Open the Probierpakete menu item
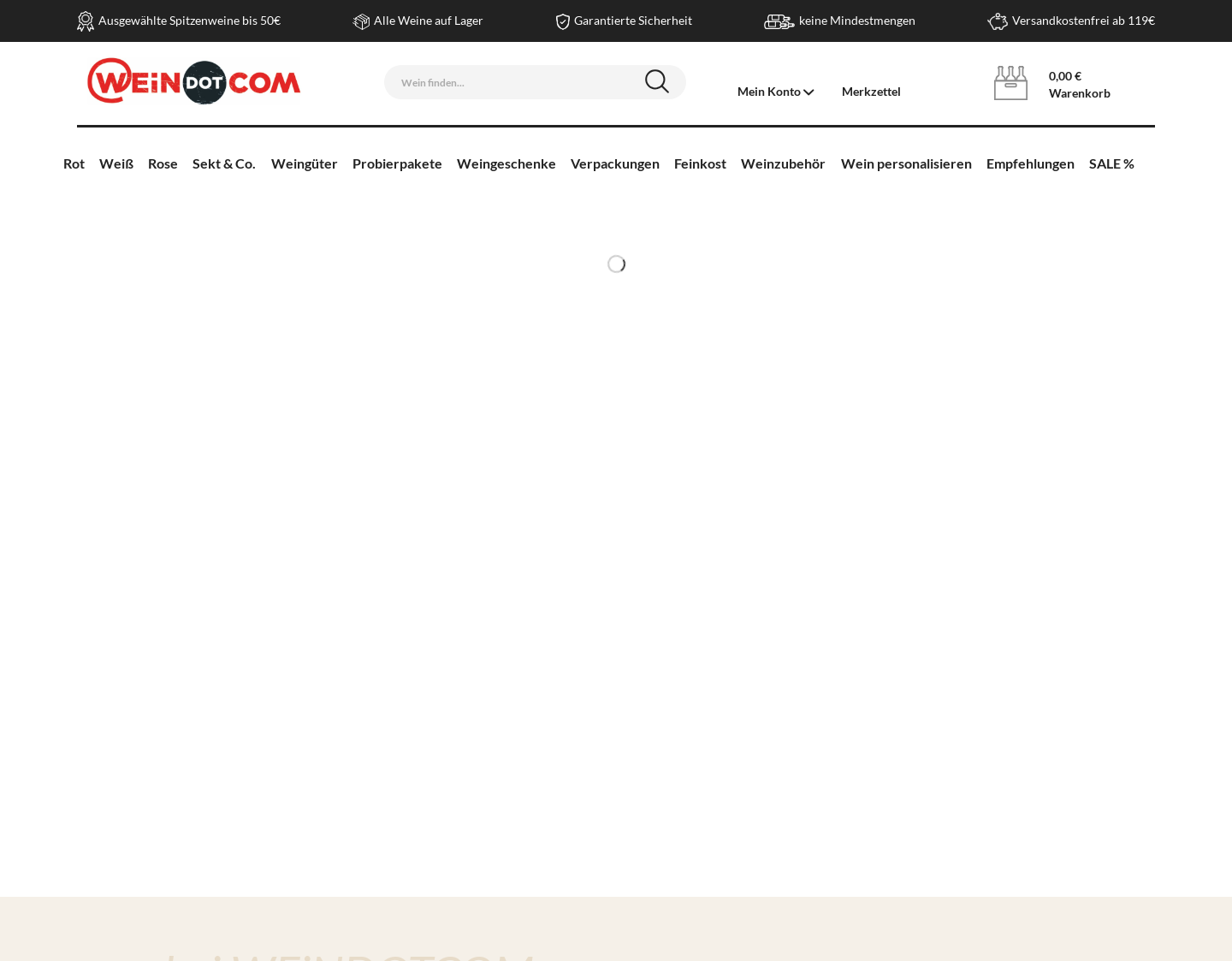The image size is (1232, 961). coord(397,163)
